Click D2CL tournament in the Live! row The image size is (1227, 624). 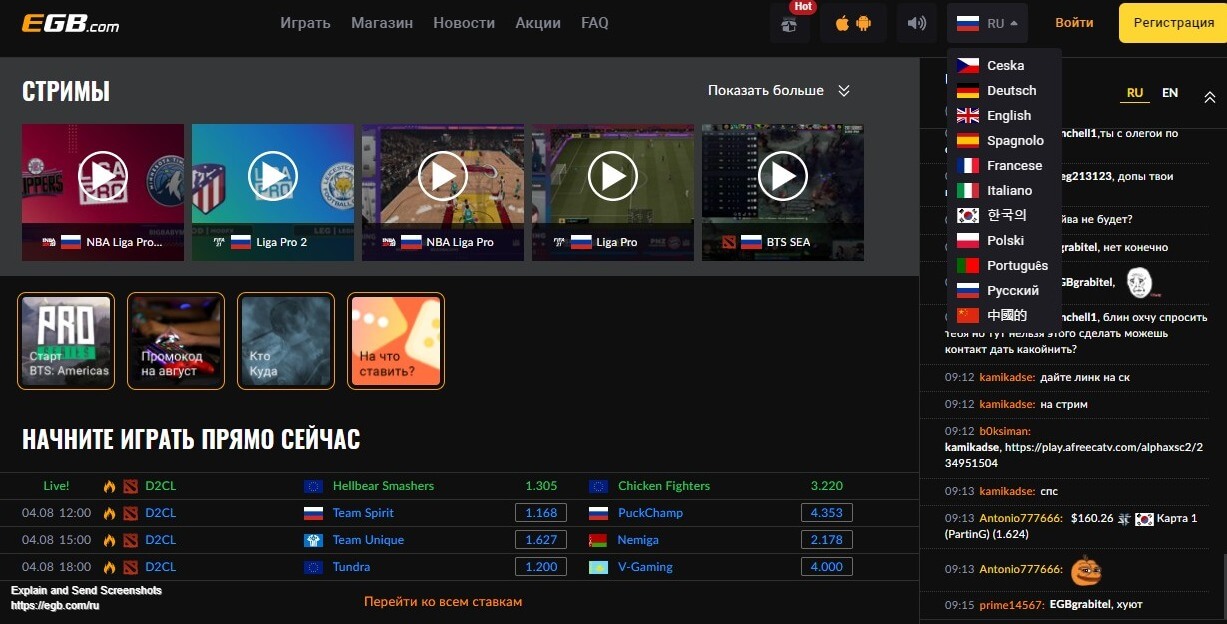(160, 486)
